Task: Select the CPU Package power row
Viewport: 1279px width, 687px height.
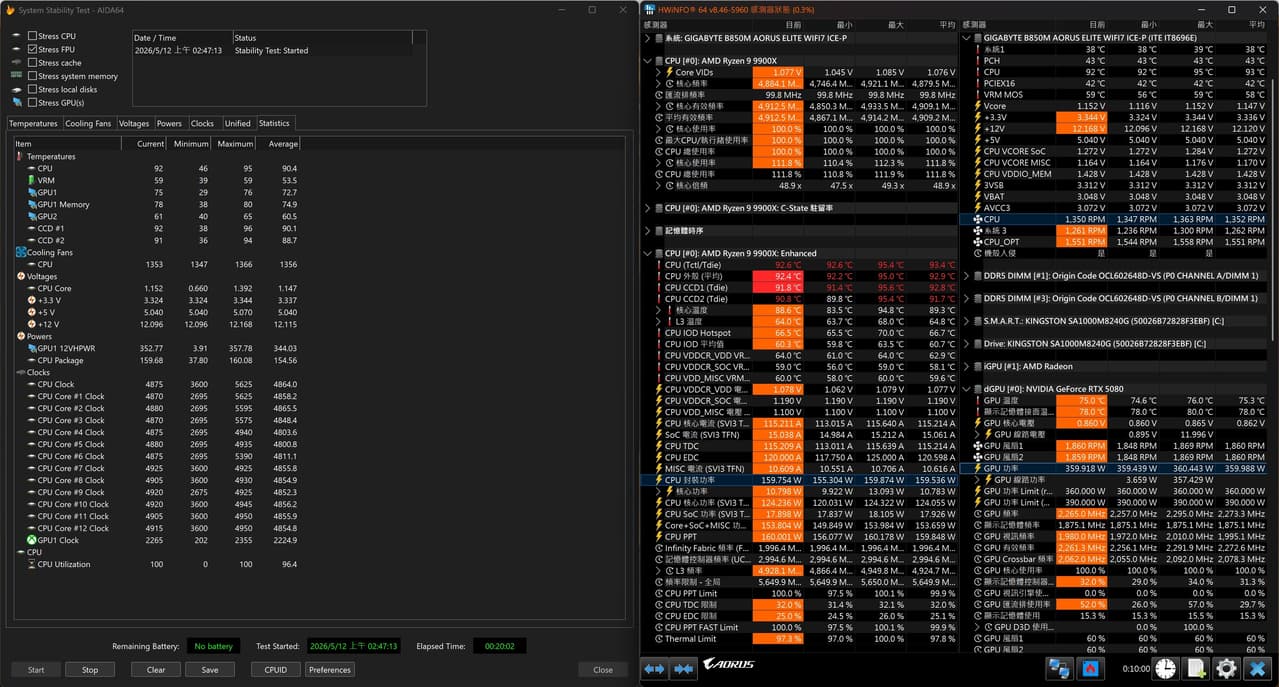Action: 157,360
